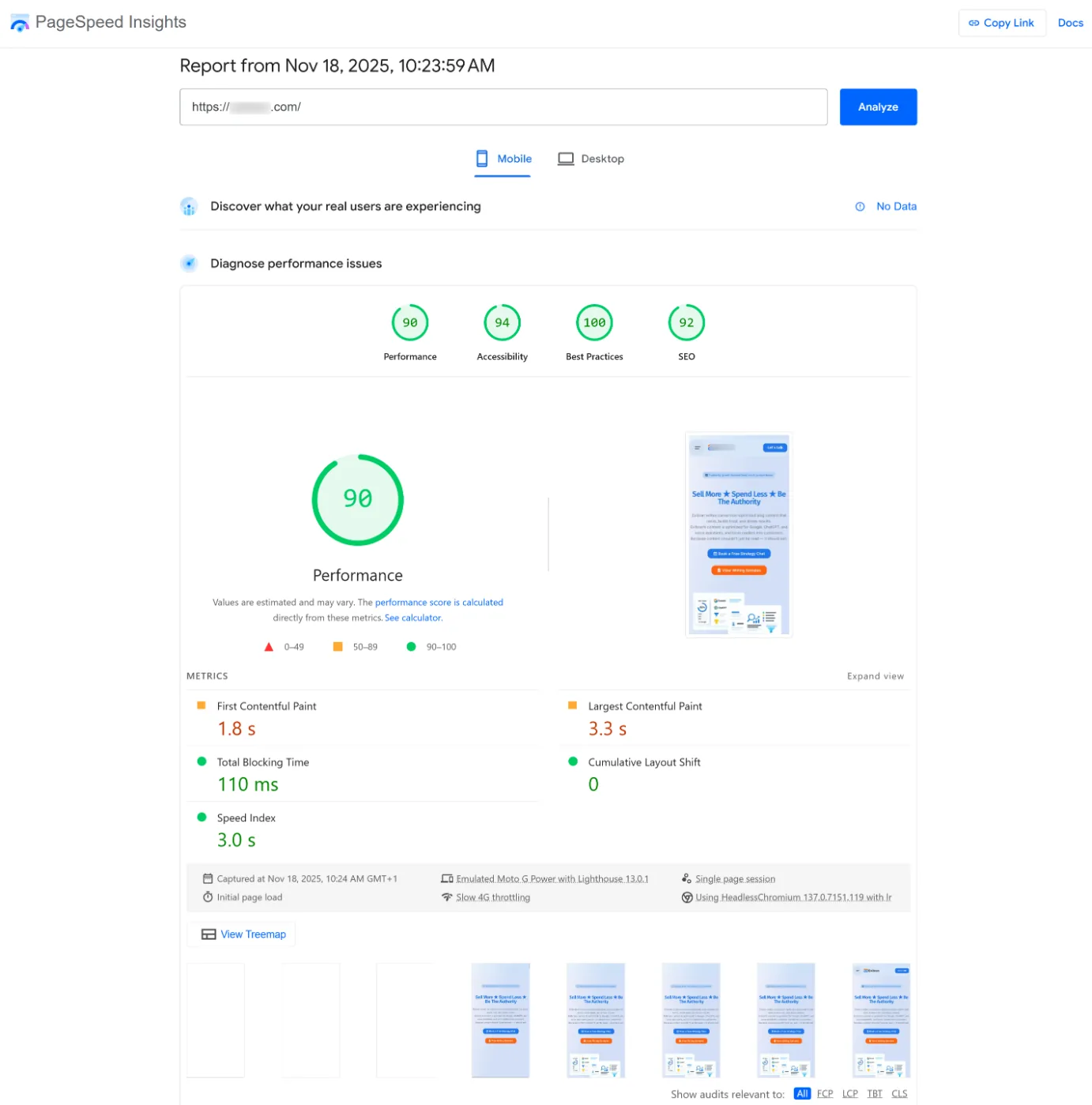
Task: Switch to the Desktop tab
Action: coord(591,159)
